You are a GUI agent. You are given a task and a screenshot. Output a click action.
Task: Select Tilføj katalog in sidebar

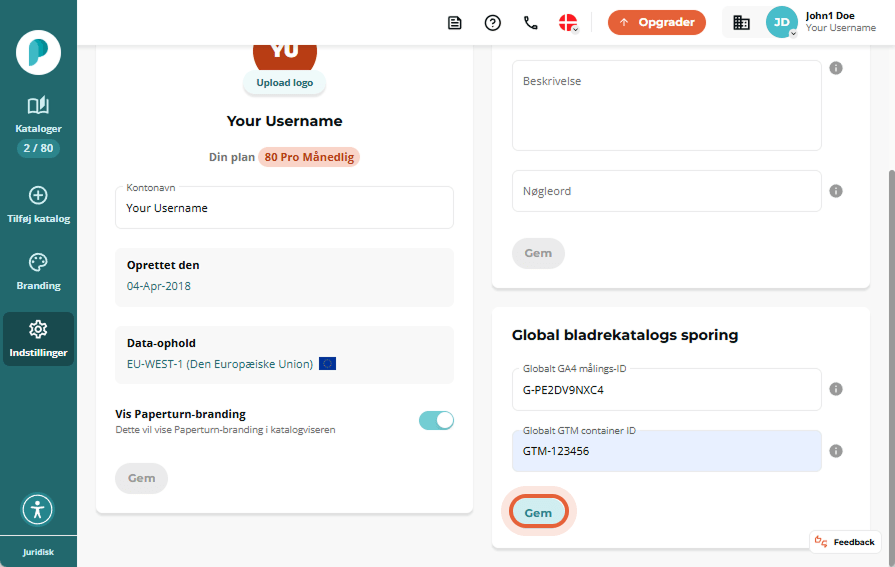pyautogui.click(x=38, y=205)
